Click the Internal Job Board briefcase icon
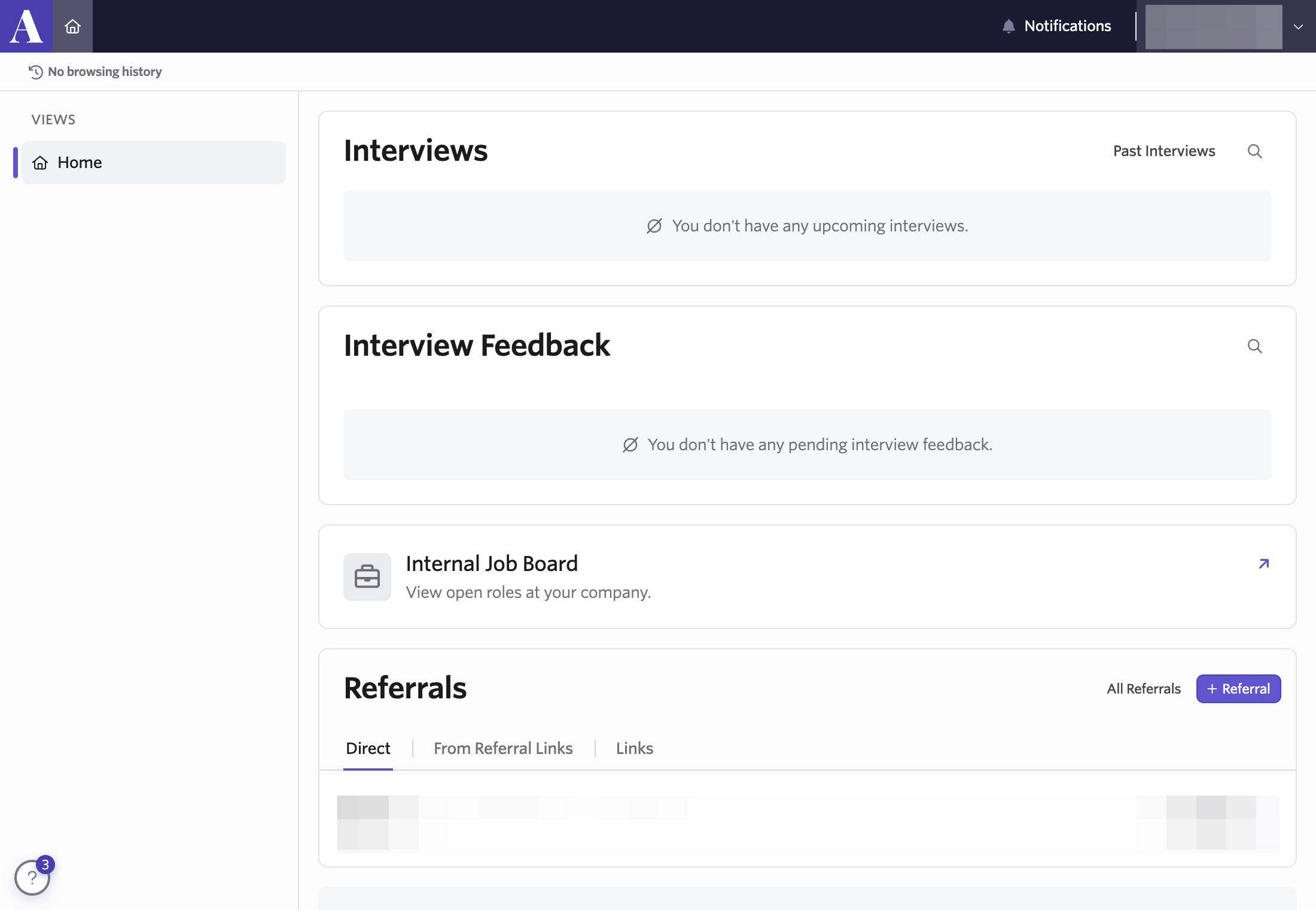 (367, 577)
